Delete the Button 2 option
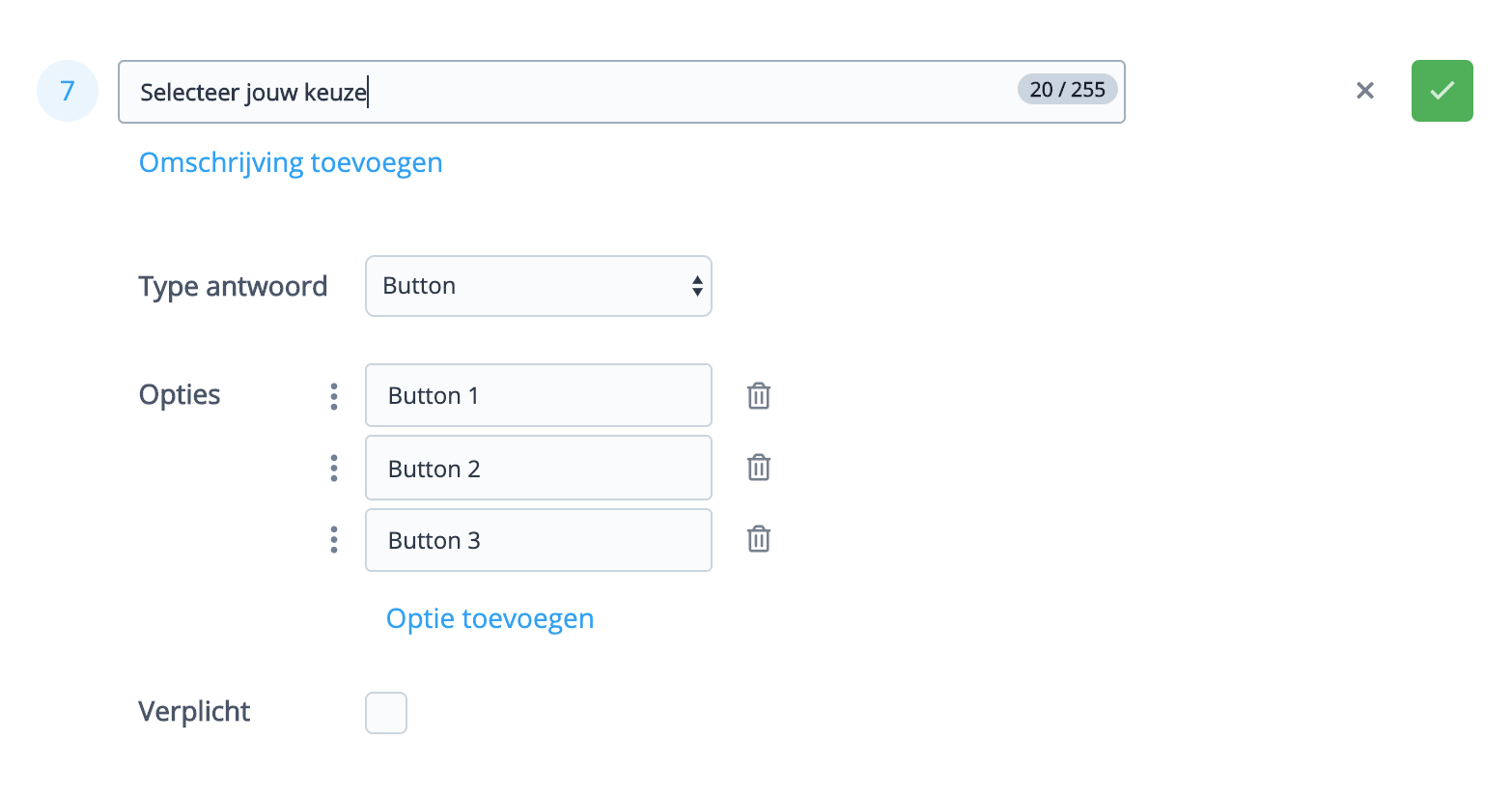 [759, 468]
